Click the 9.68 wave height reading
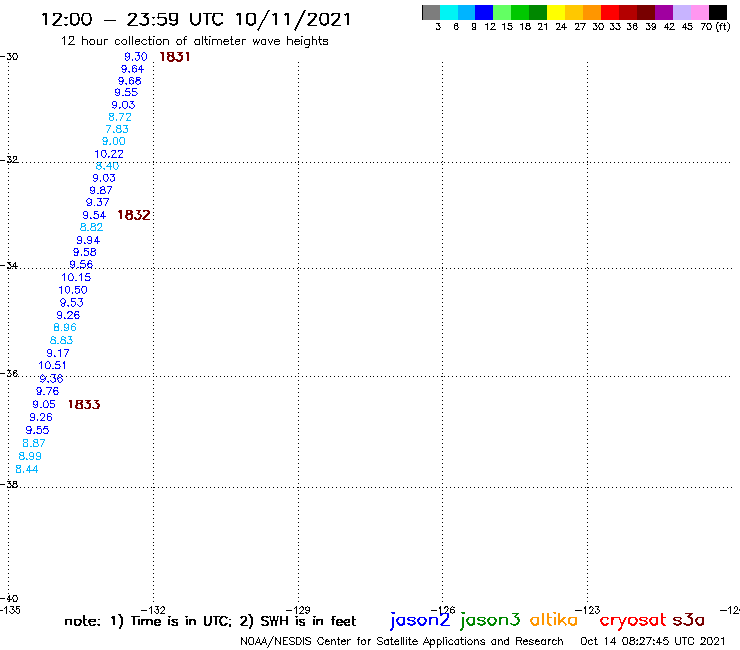The height and width of the screenshot is (650, 740). pos(130,81)
